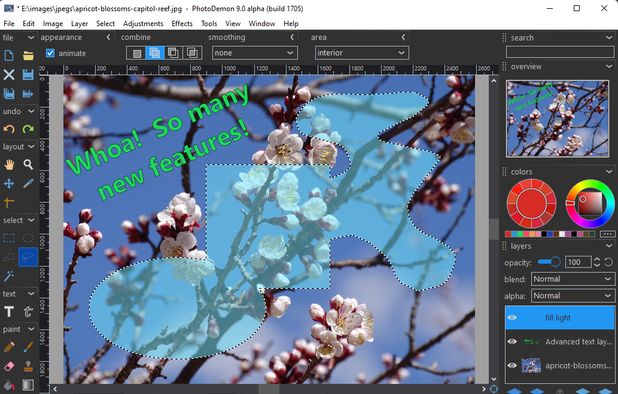Select the apricot-blossoms layer row
This screenshot has height=394, width=618.
(x=560, y=366)
